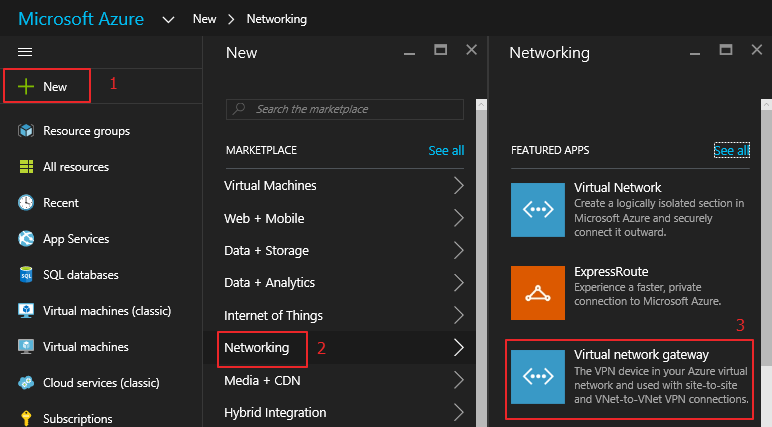Viewport: 772px width, 427px height.
Task: Minimize the Networking blade
Action: (x=695, y=54)
